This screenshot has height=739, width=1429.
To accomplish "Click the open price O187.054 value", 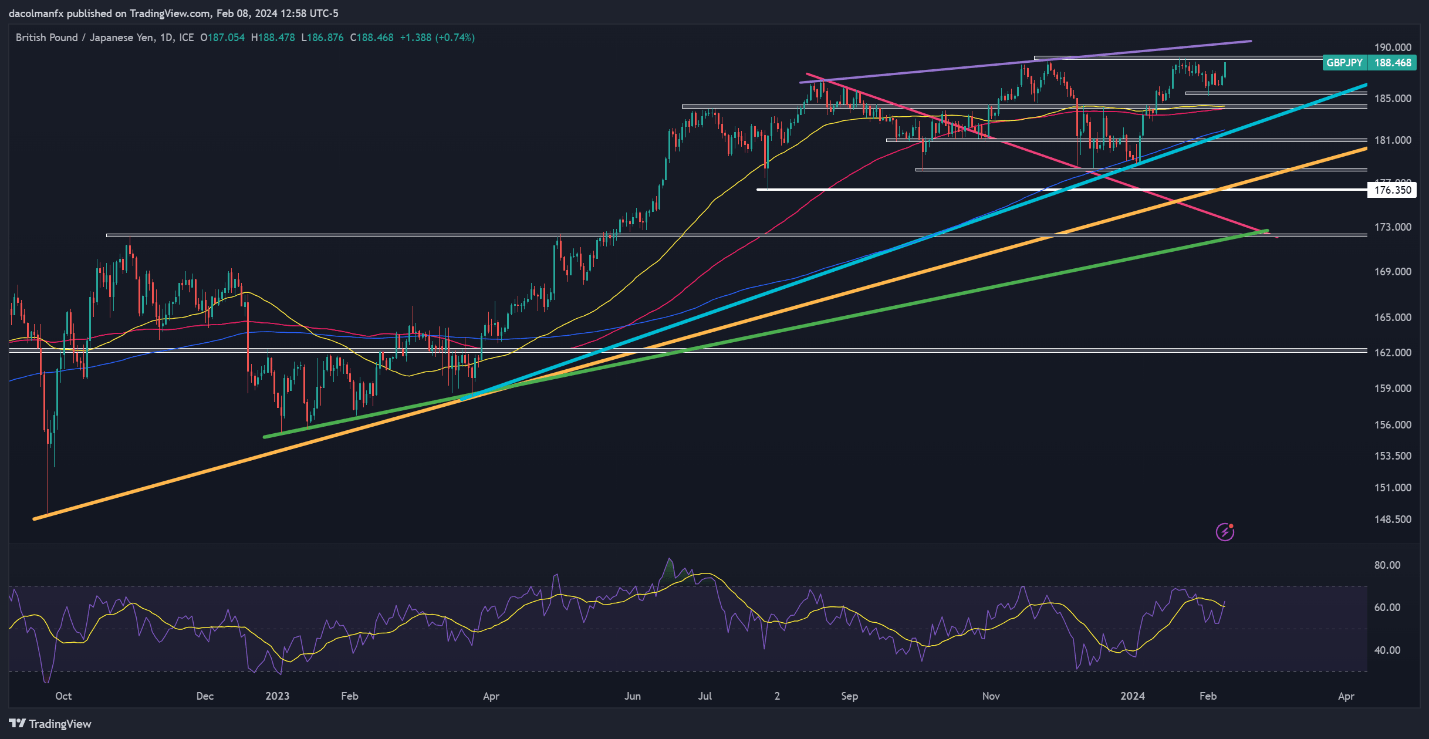I will tap(225, 37).
